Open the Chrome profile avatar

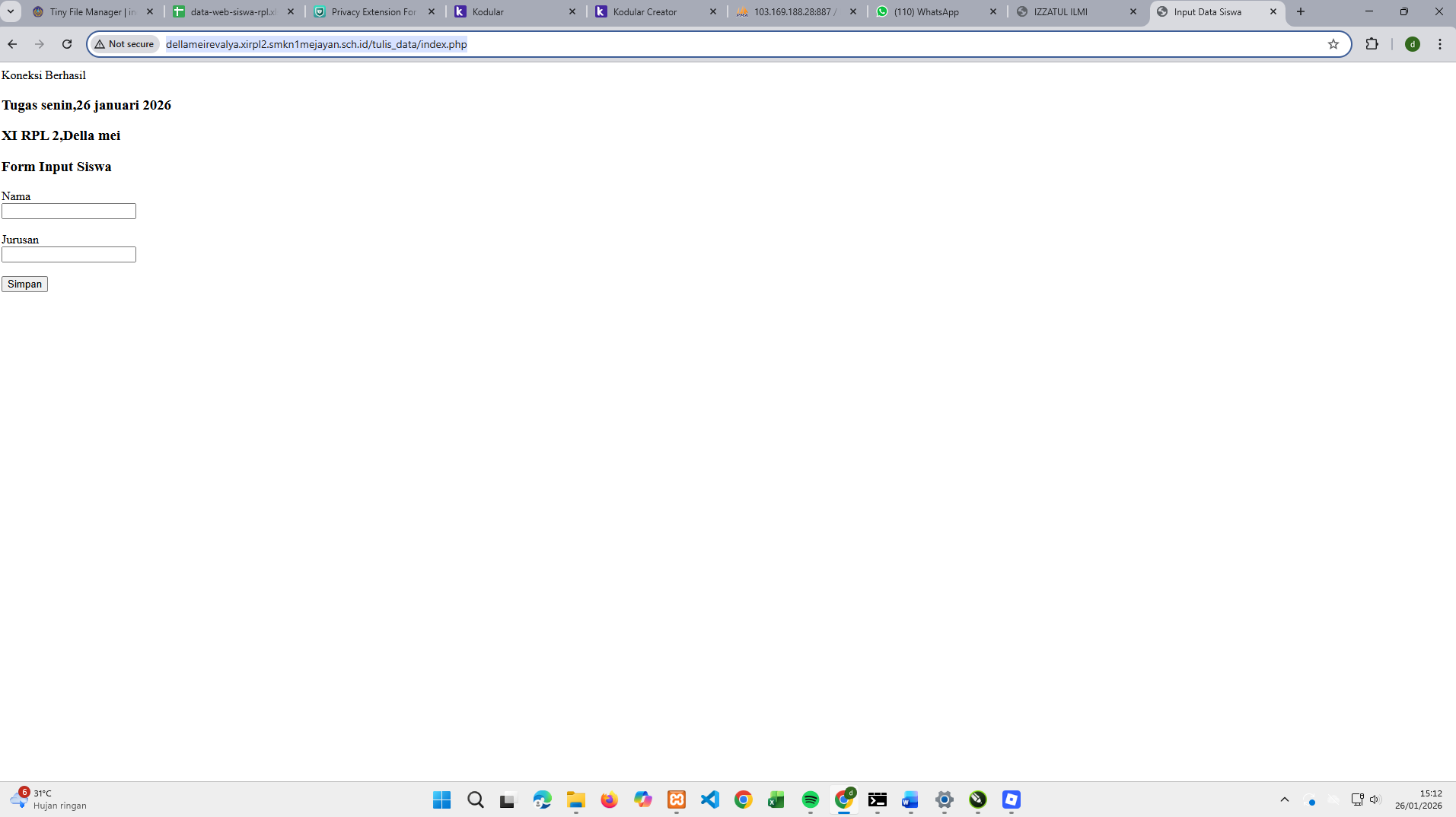click(1412, 44)
